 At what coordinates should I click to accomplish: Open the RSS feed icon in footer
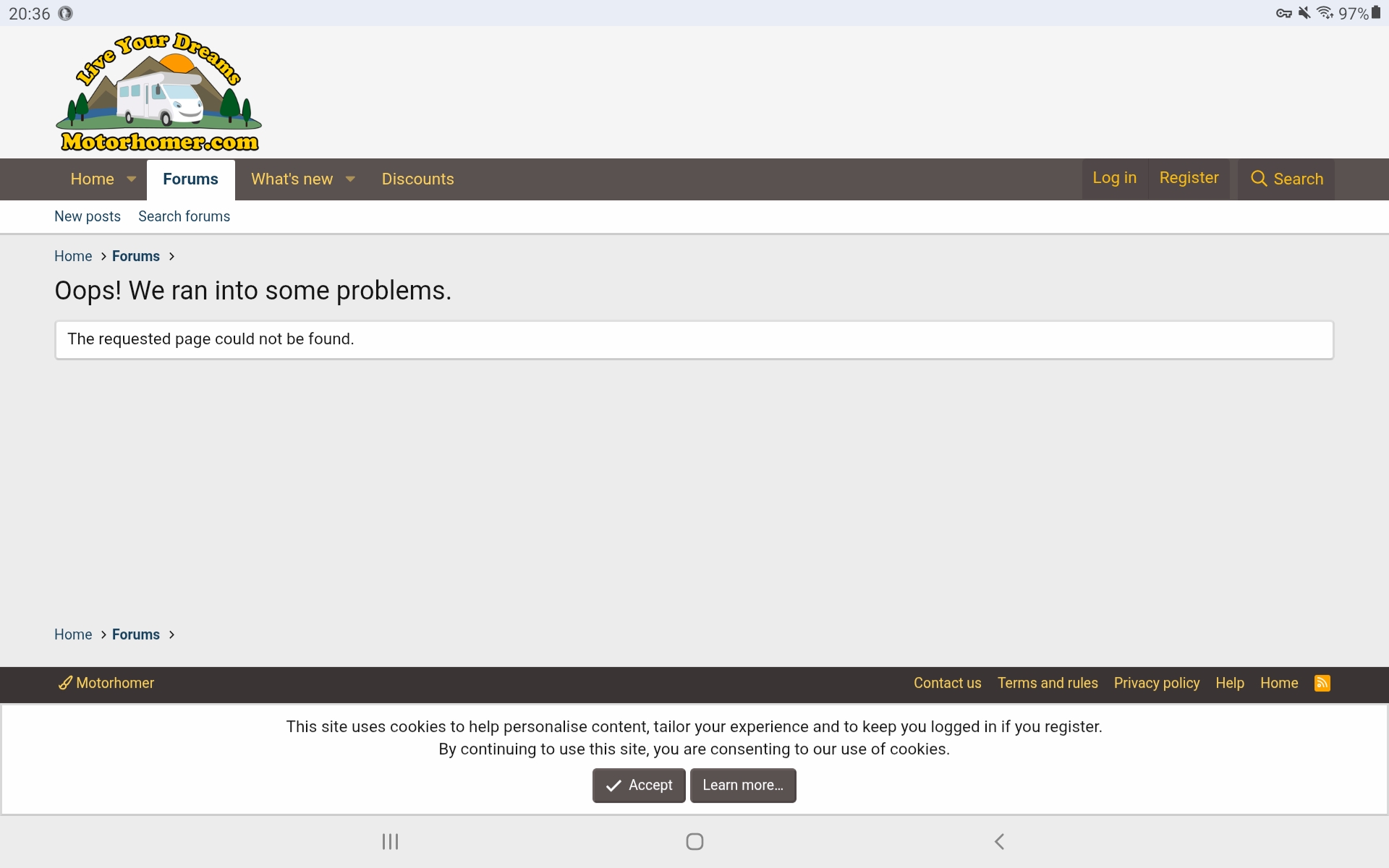[x=1322, y=683]
